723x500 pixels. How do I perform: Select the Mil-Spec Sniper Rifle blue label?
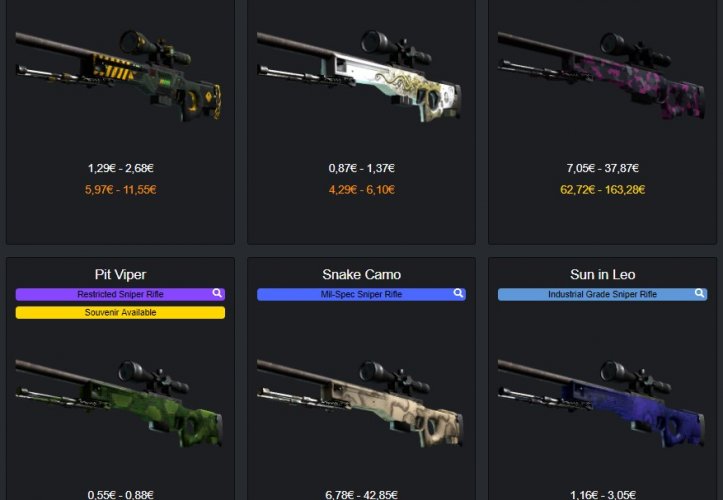[x=362, y=294]
